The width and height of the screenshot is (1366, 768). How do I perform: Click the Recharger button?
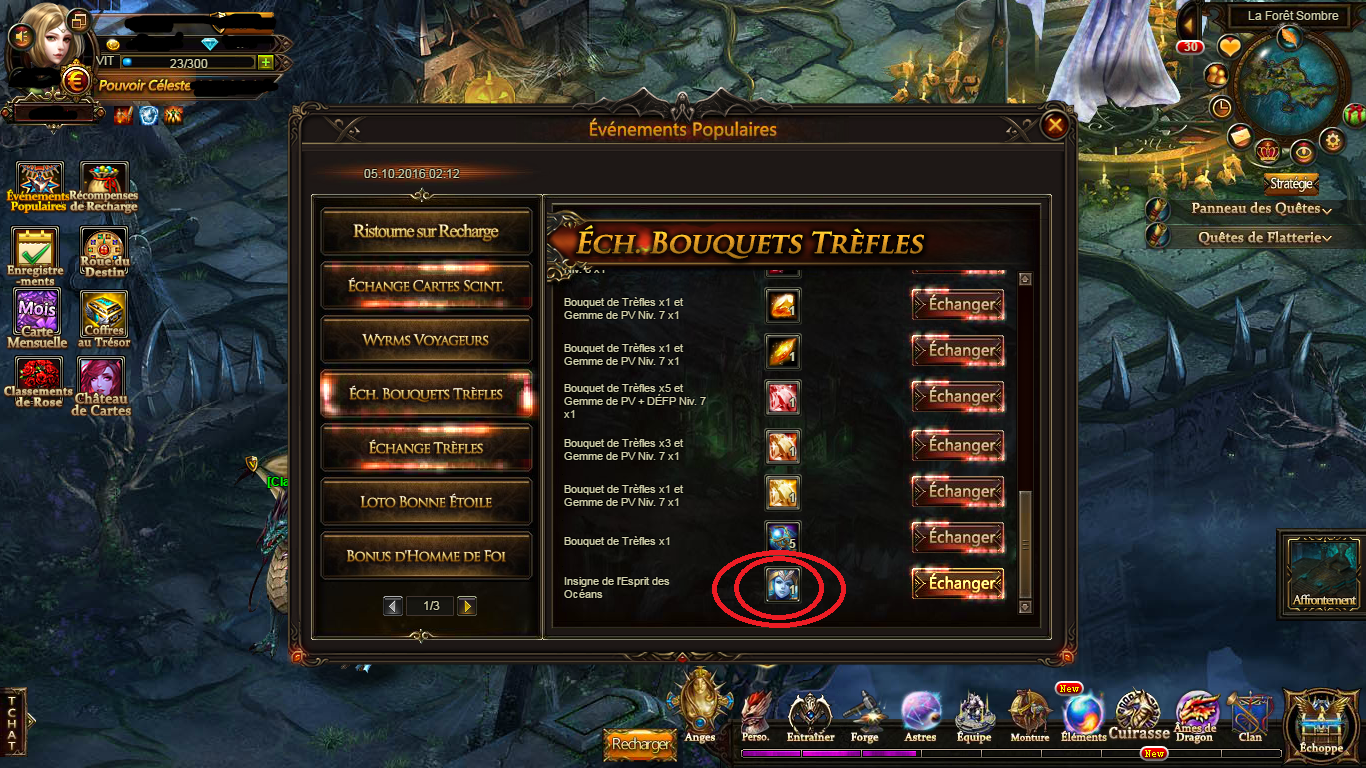coord(641,744)
